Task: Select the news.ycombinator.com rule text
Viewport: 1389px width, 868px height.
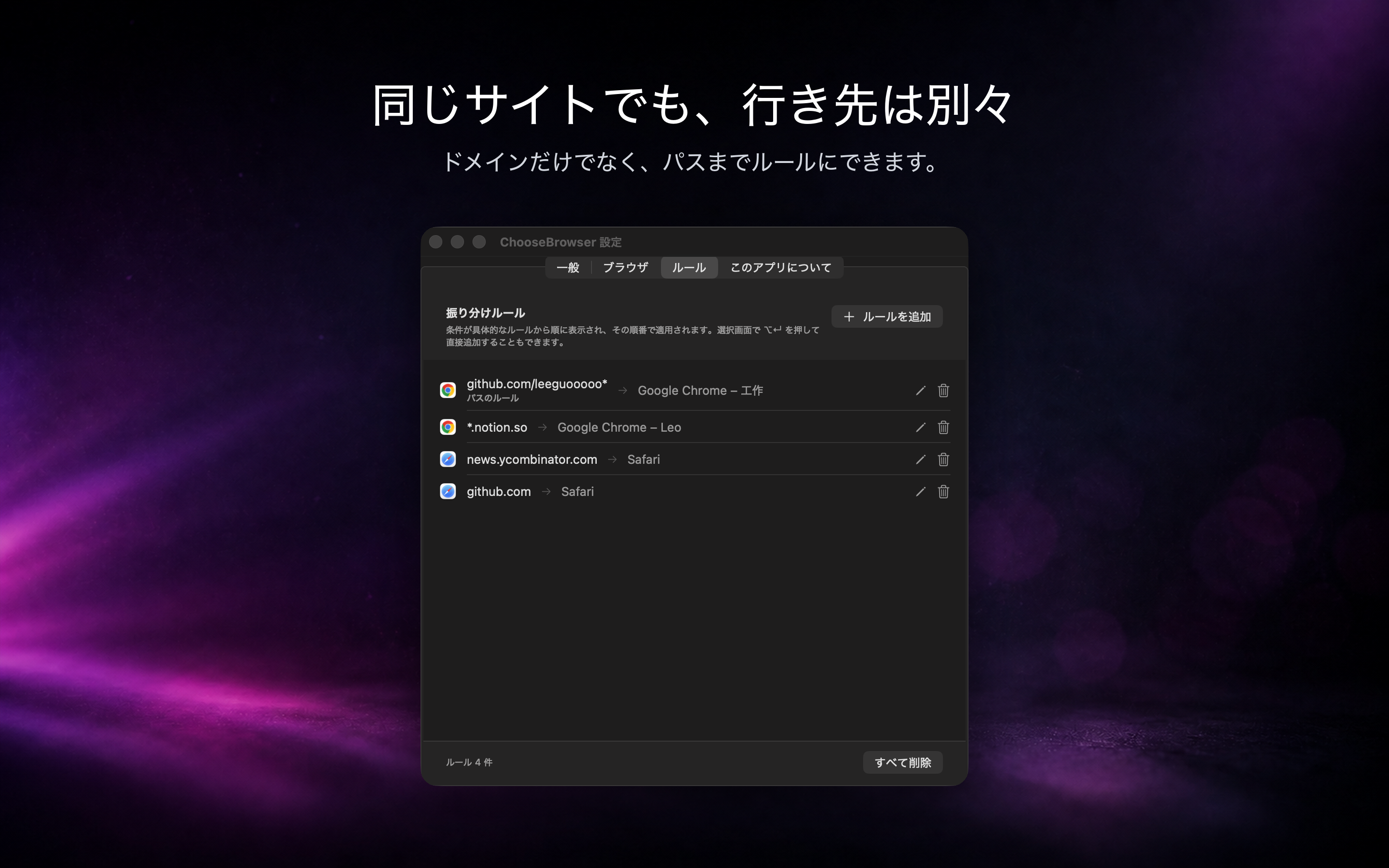Action: 531,459
